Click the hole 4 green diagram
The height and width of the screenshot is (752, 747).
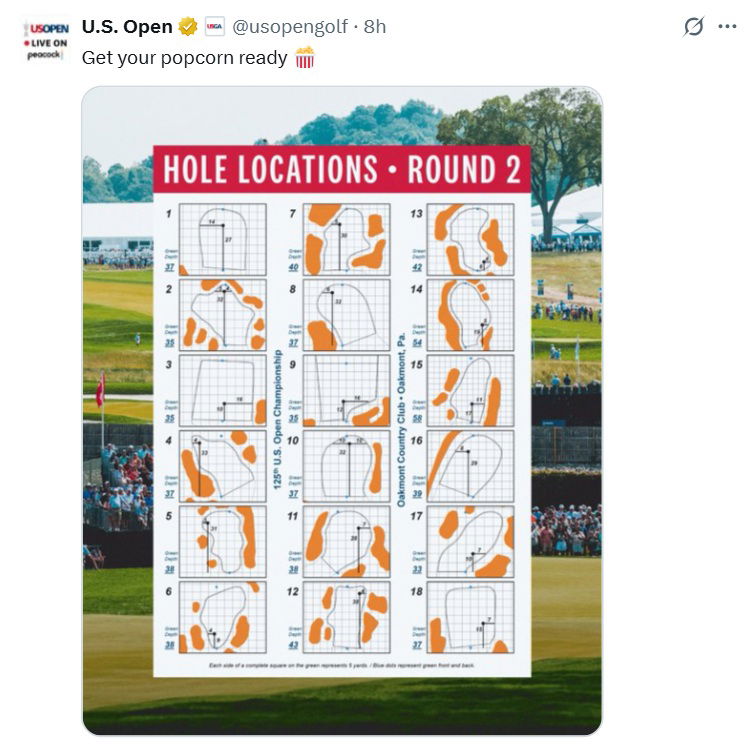click(223, 466)
